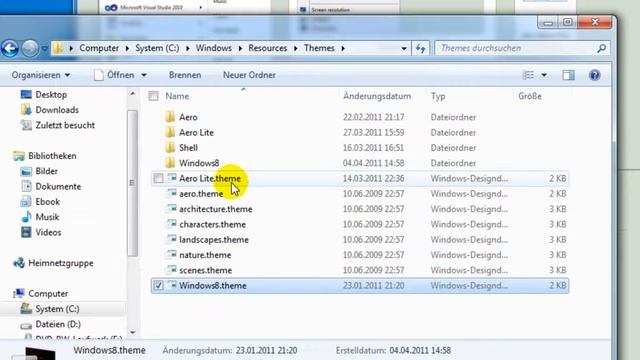
Task: Select Heimnetzgruppe in the sidebar
Action: click(x=53, y=263)
